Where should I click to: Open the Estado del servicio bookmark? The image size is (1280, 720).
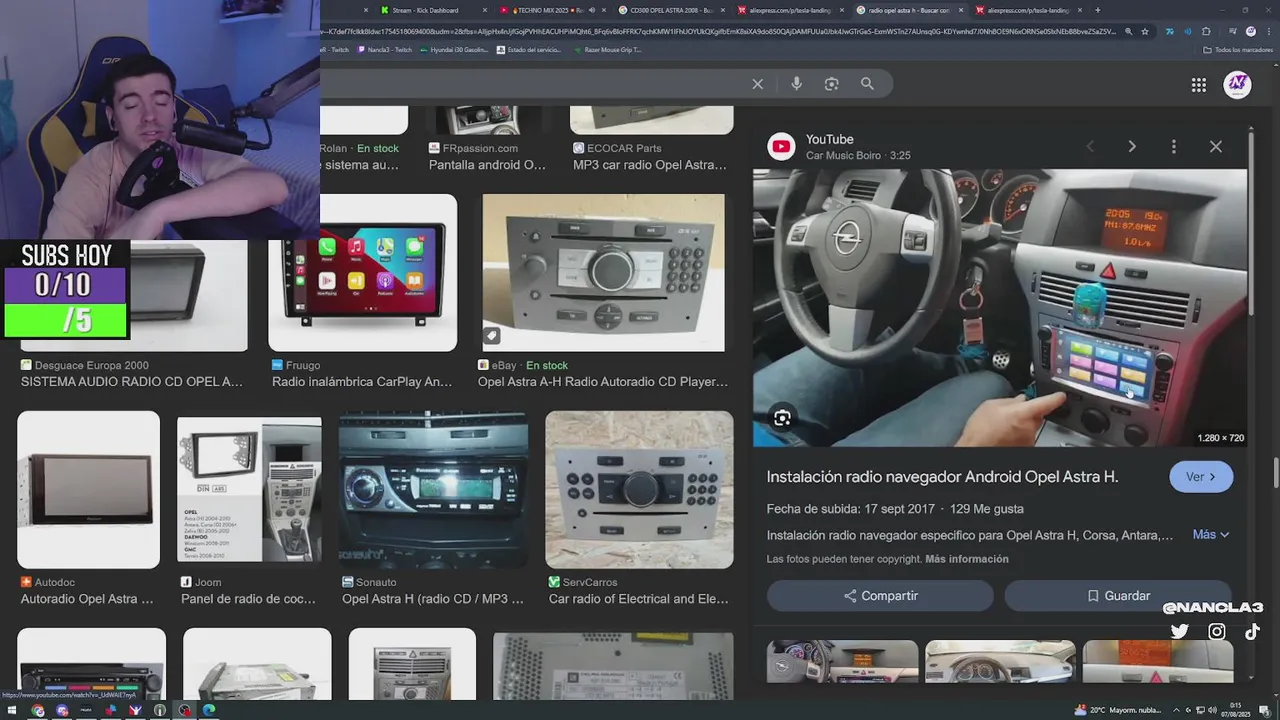tap(529, 49)
